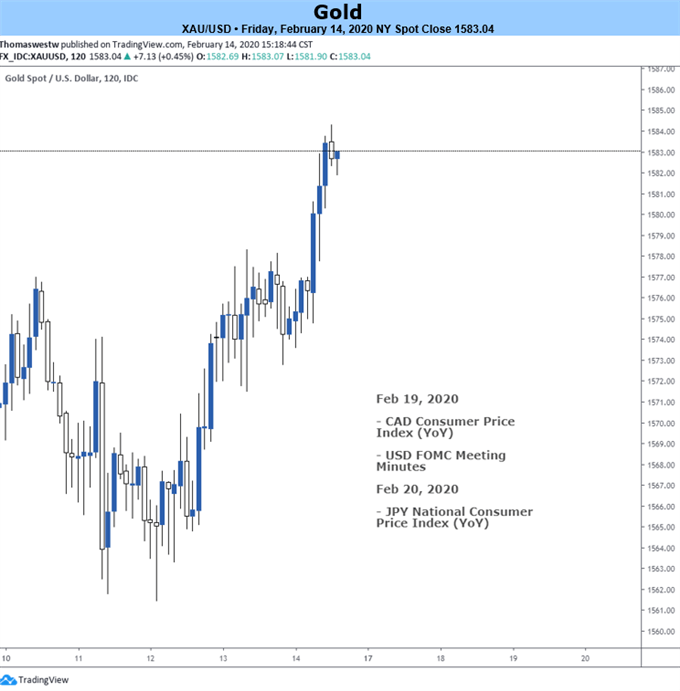Click date label '19' on time axis
Viewport: 680px width, 691px height.
click(x=513, y=658)
